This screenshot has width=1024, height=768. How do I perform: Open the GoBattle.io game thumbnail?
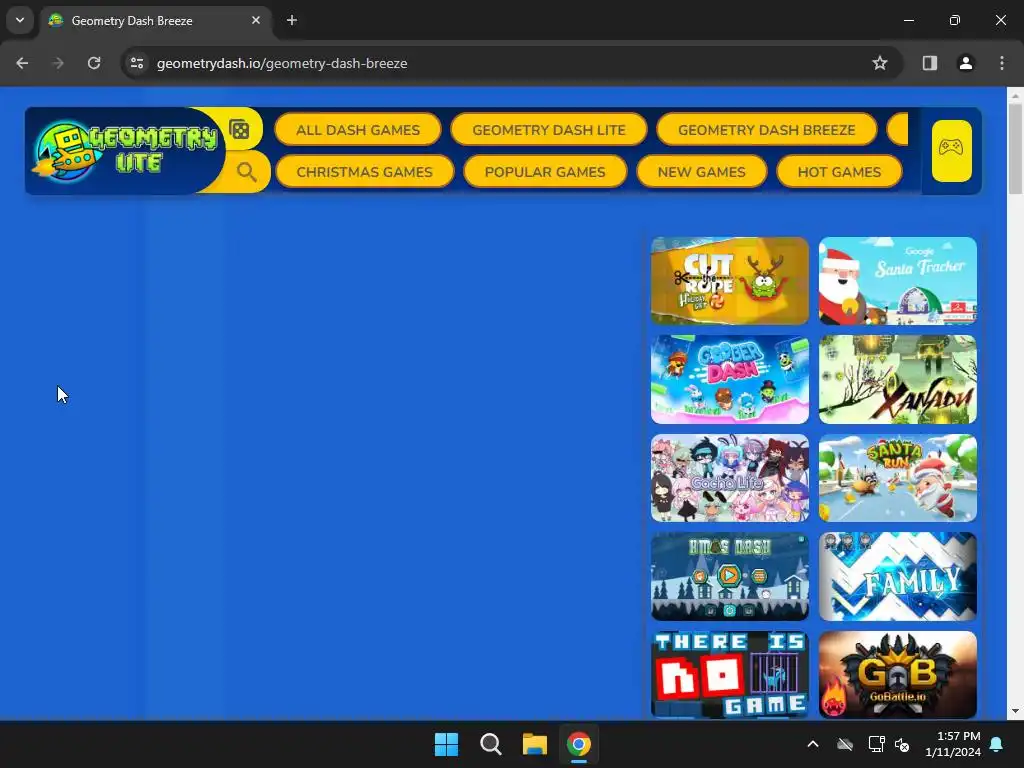tap(897, 675)
